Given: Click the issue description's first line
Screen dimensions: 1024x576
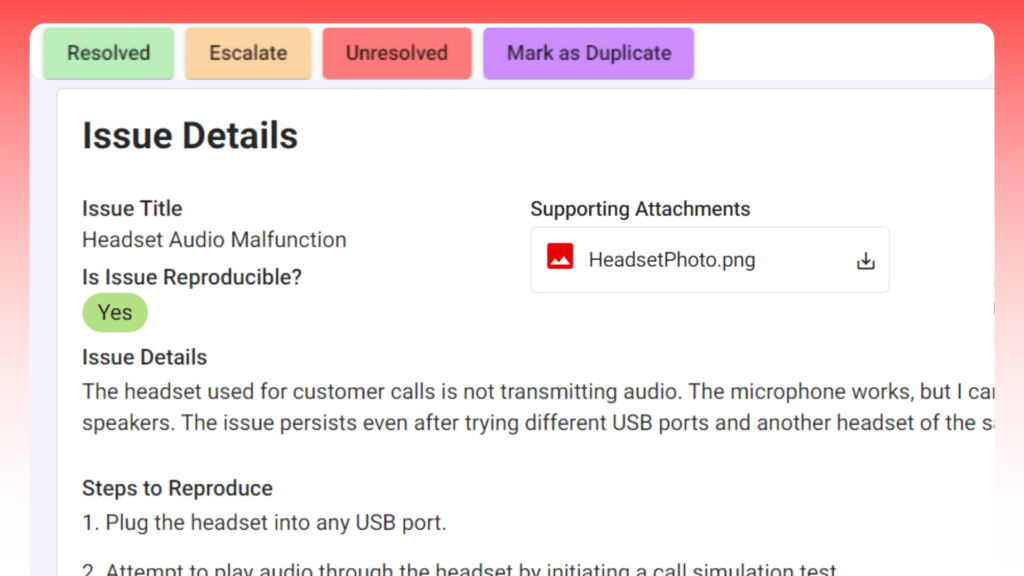Looking at the screenshot, I should (538, 391).
